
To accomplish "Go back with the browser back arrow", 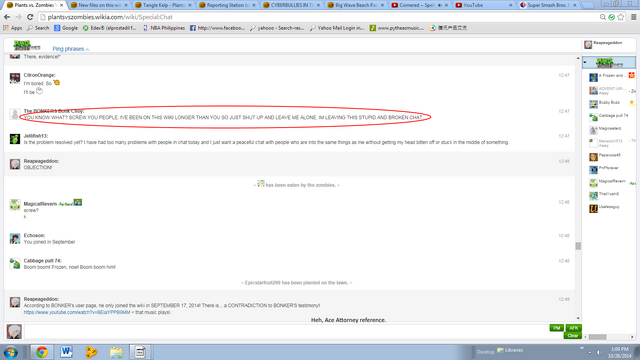I will [x=7, y=17].
